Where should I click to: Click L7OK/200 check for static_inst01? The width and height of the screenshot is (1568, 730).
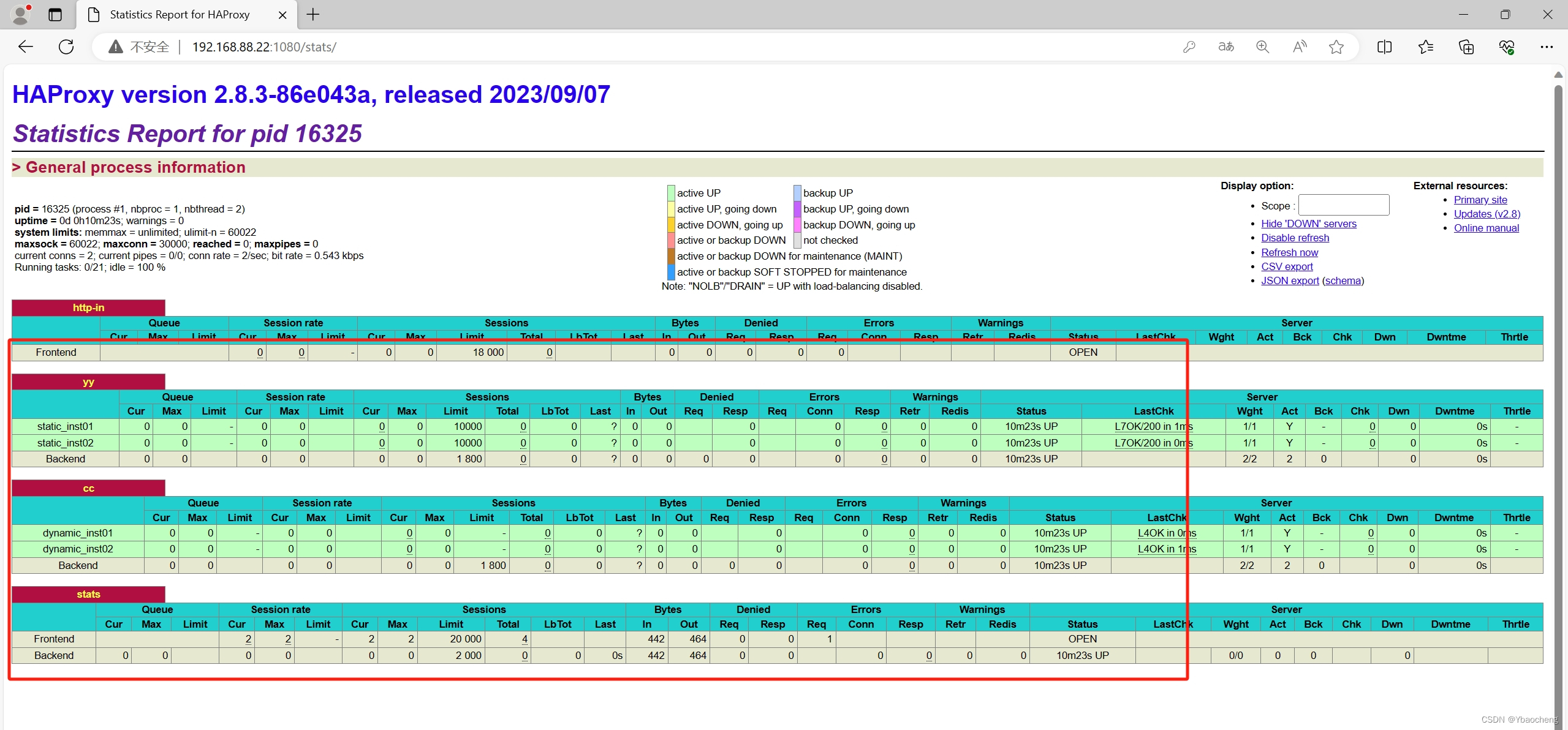coord(1153,426)
